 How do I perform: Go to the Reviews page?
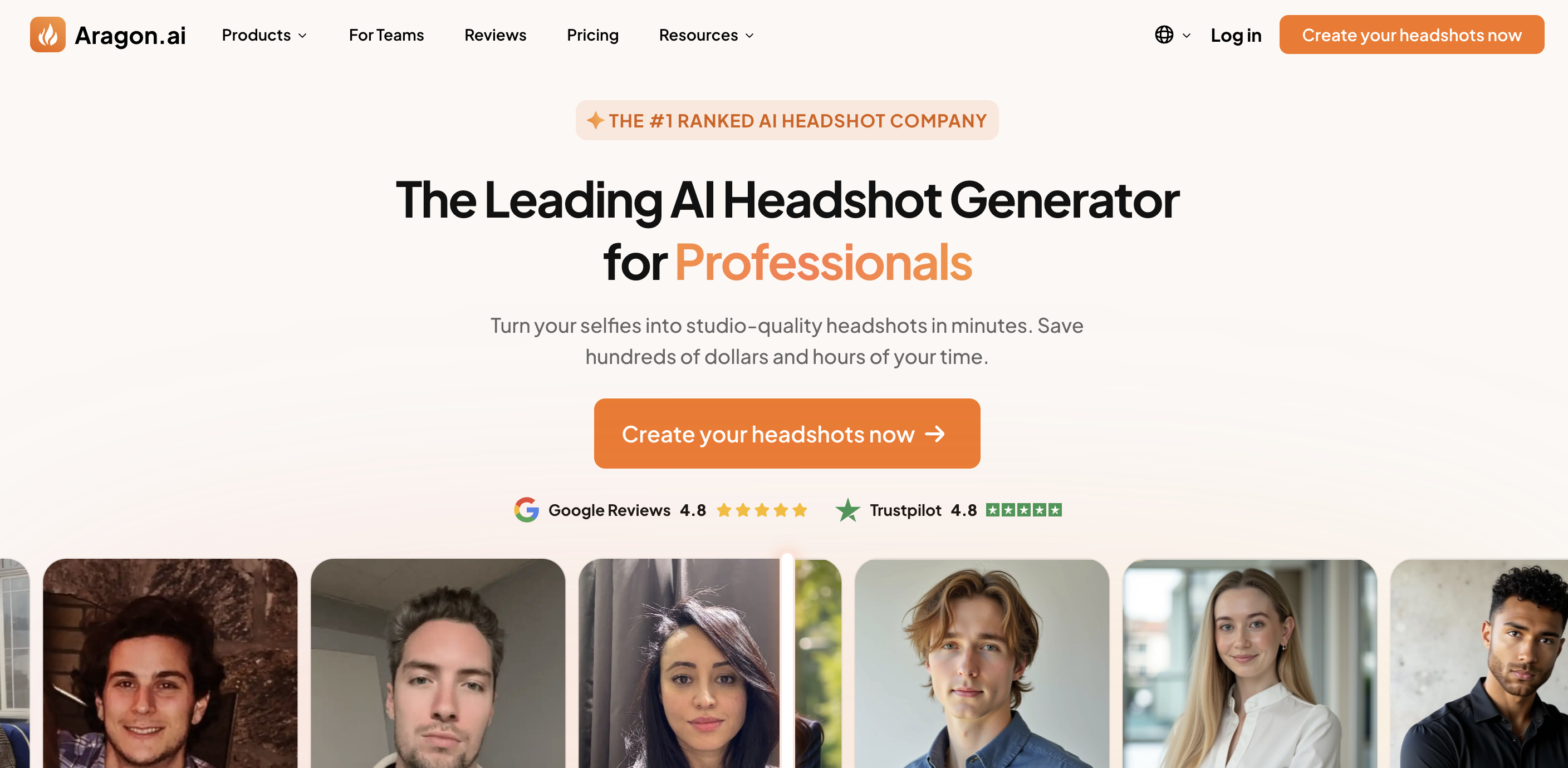tap(495, 35)
